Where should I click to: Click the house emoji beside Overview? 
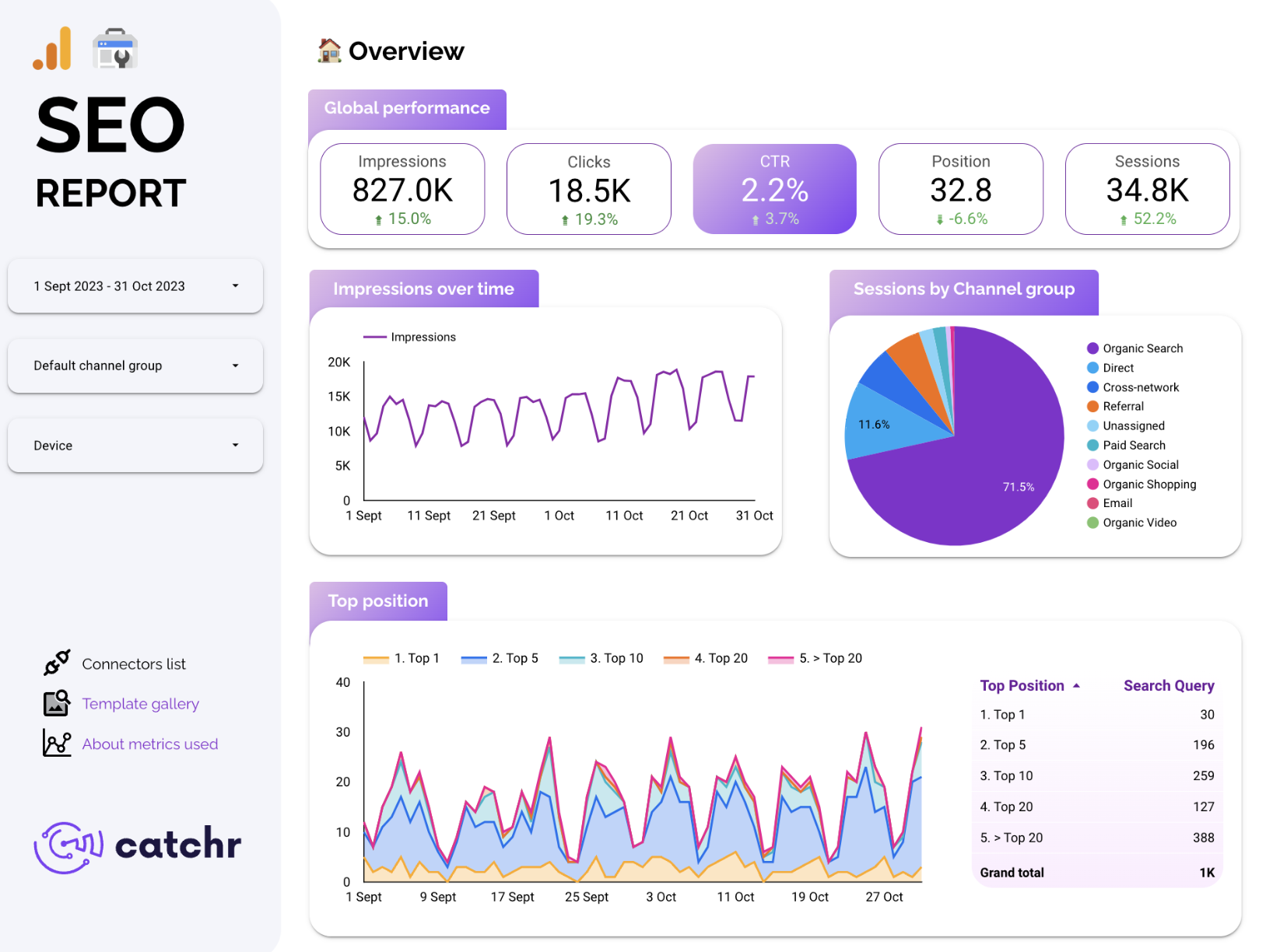329,51
